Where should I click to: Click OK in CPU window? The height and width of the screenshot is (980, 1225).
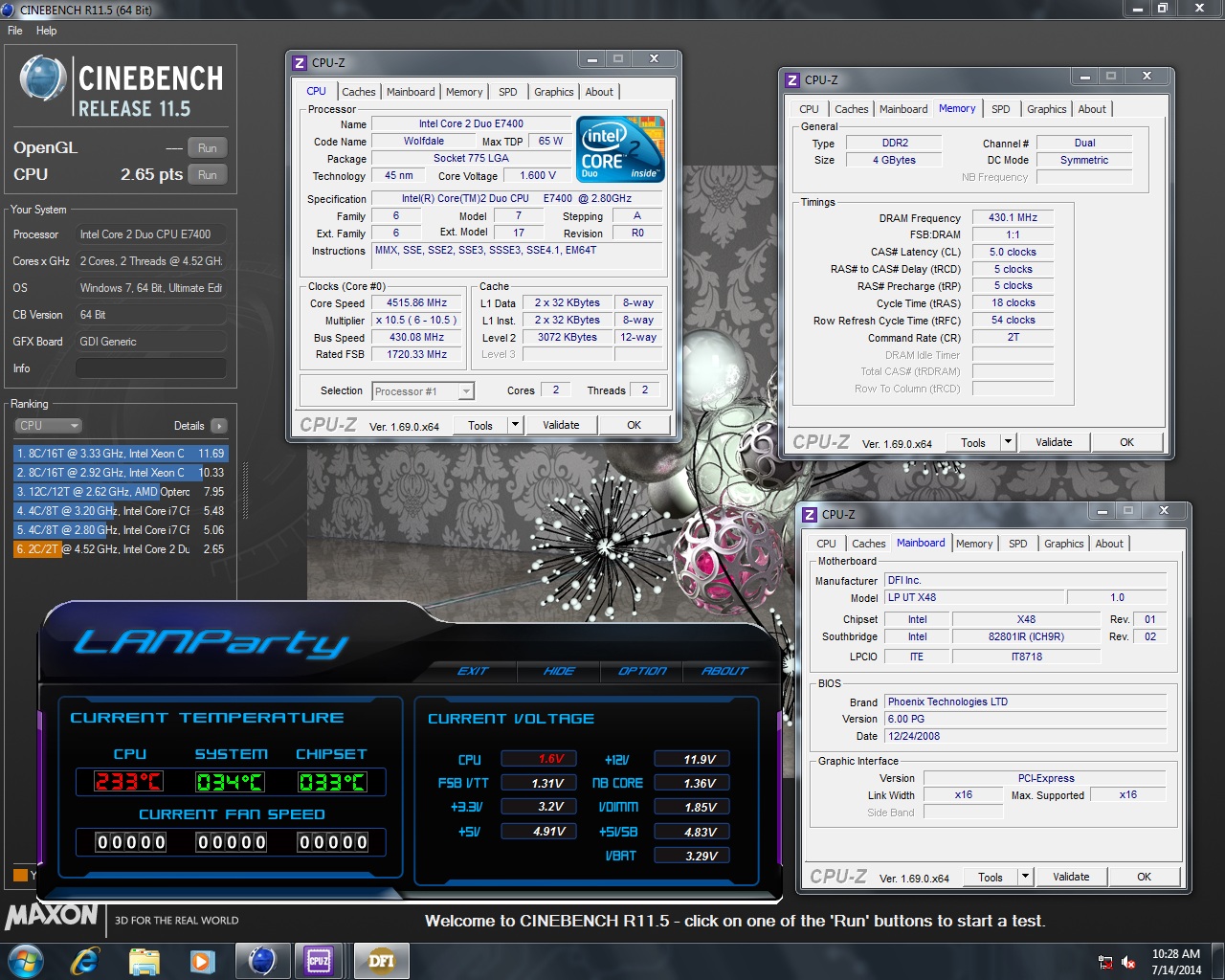click(635, 426)
